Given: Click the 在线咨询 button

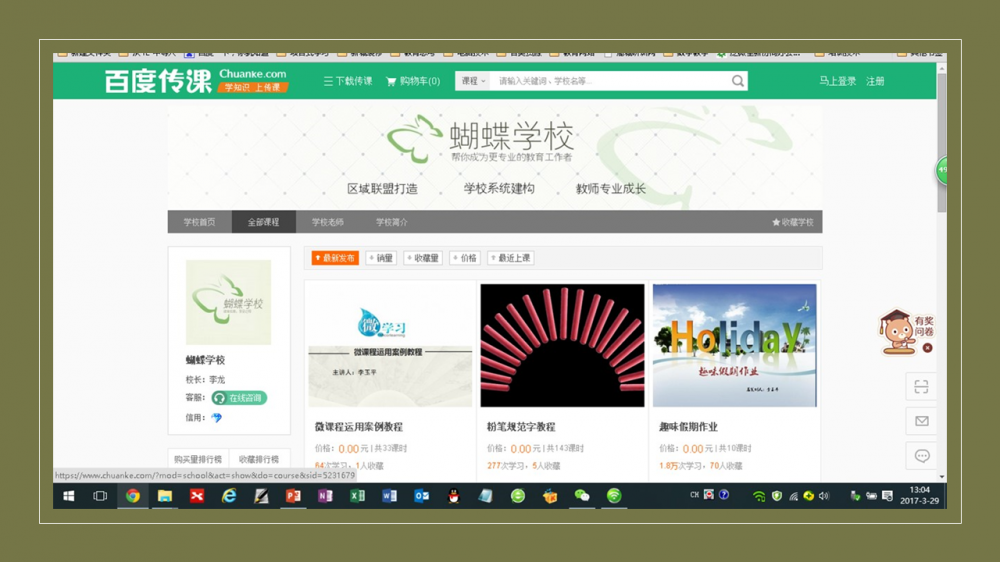Looking at the screenshot, I should [239, 398].
